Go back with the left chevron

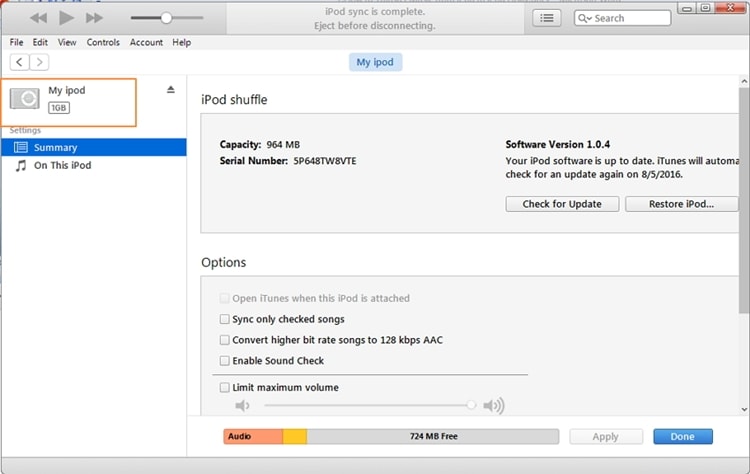click(x=19, y=62)
